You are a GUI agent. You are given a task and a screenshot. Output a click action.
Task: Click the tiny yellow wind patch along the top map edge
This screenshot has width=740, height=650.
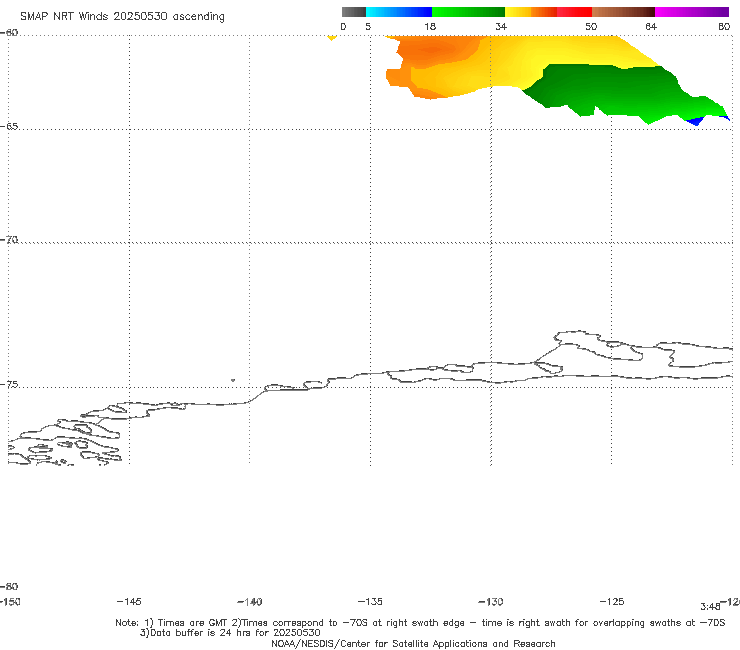pyautogui.click(x=332, y=38)
